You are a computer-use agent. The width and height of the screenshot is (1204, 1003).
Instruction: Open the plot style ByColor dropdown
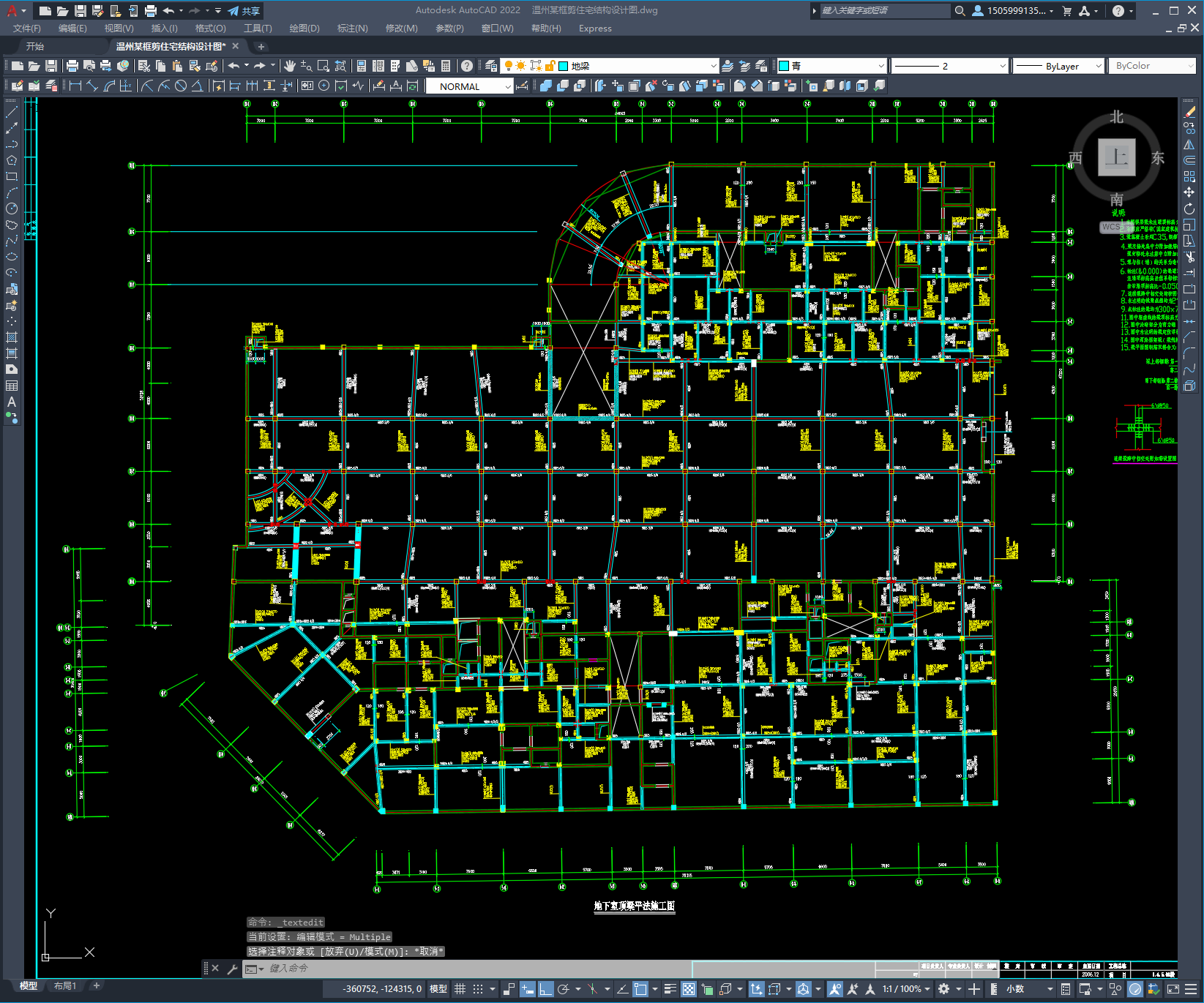(x=1151, y=66)
